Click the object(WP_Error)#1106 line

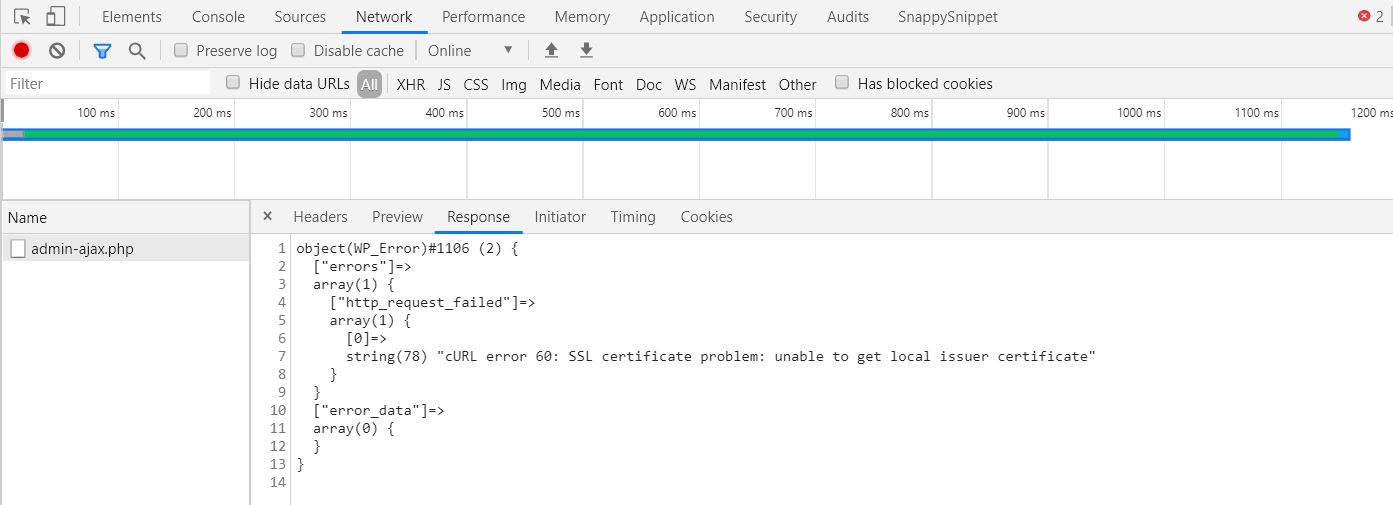(x=408, y=248)
